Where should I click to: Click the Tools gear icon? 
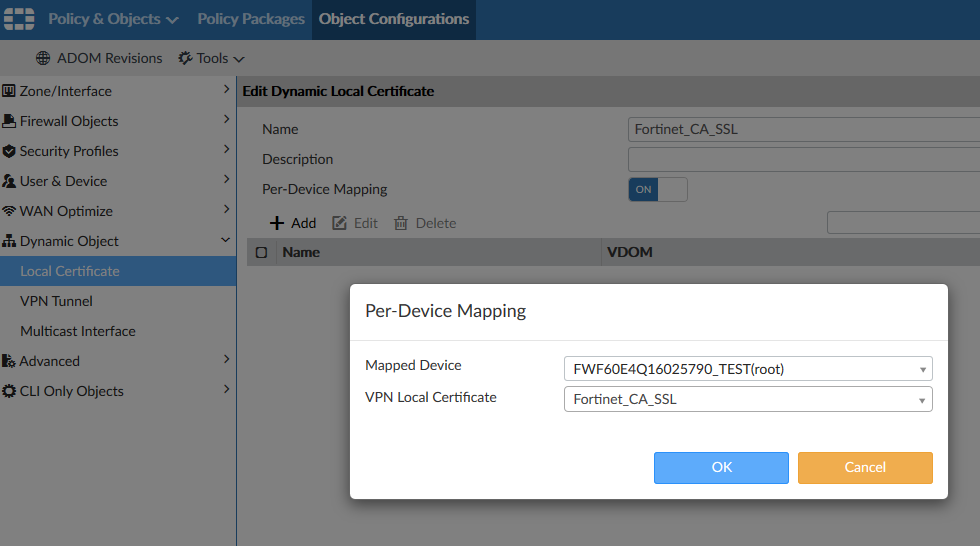click(185, 58)
